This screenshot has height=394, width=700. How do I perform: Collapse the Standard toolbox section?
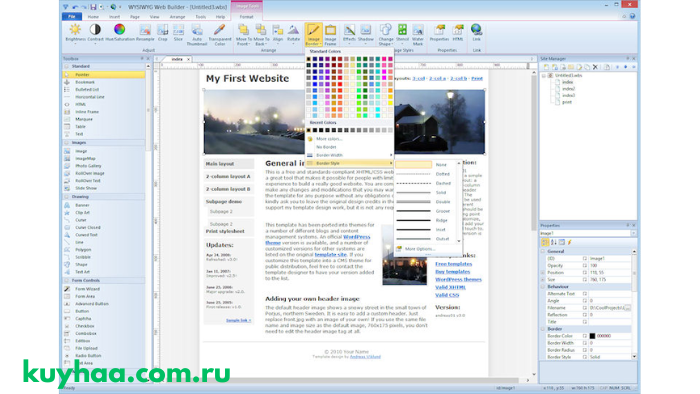coord(67,66)
